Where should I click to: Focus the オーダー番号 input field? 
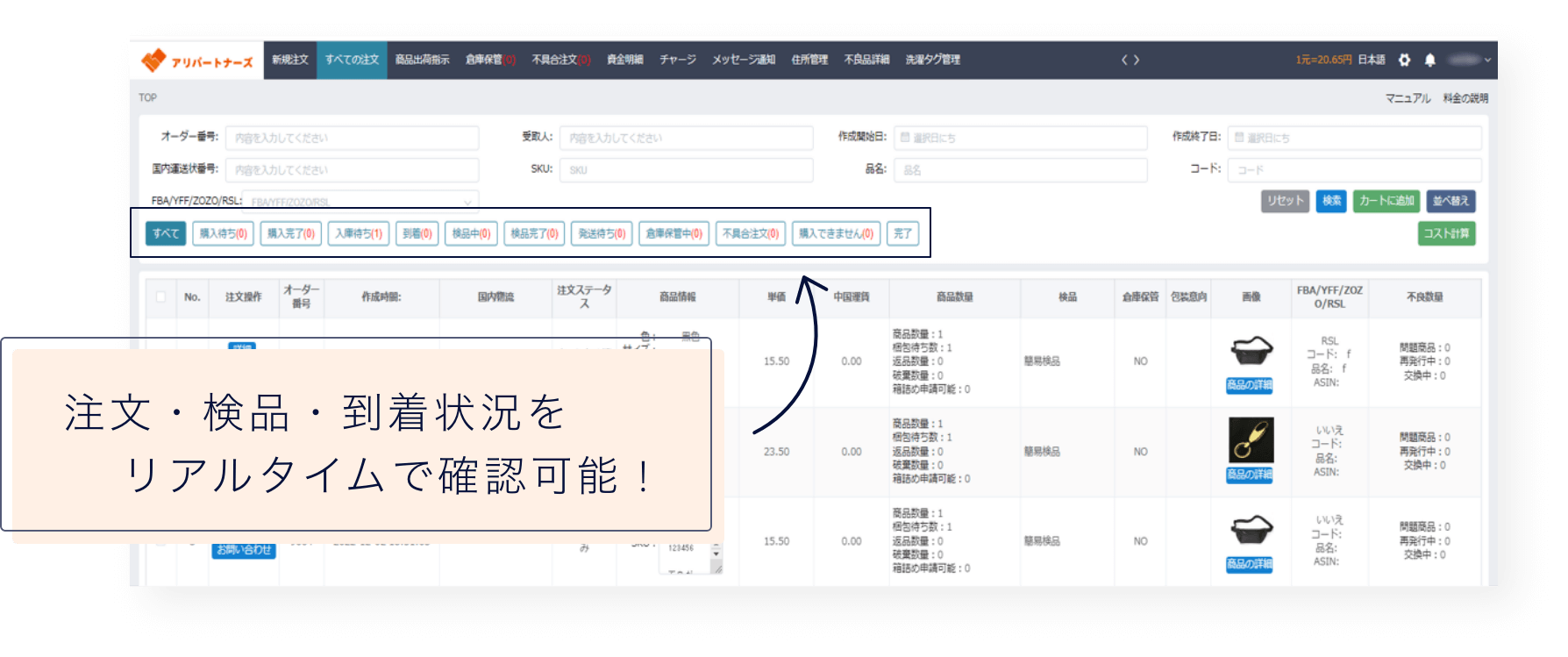pyautogui.click(x=352, y=138)
